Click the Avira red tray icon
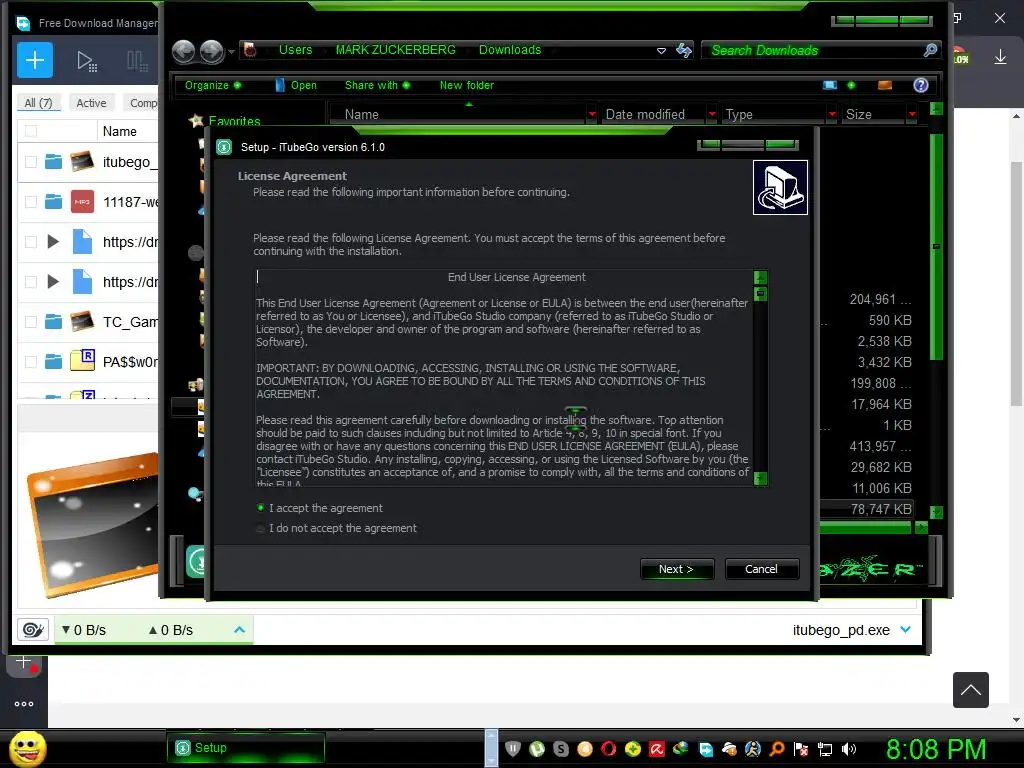 click(656, 748)
